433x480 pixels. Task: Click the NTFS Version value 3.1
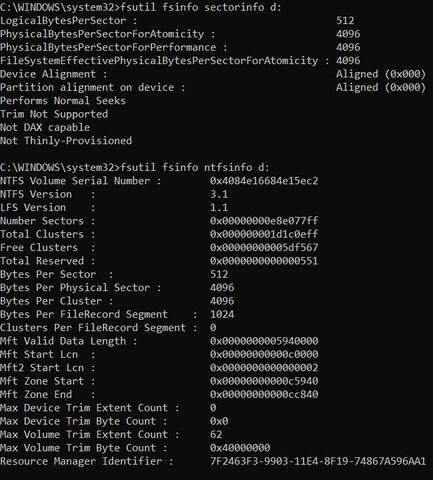[x=219, y=194]
